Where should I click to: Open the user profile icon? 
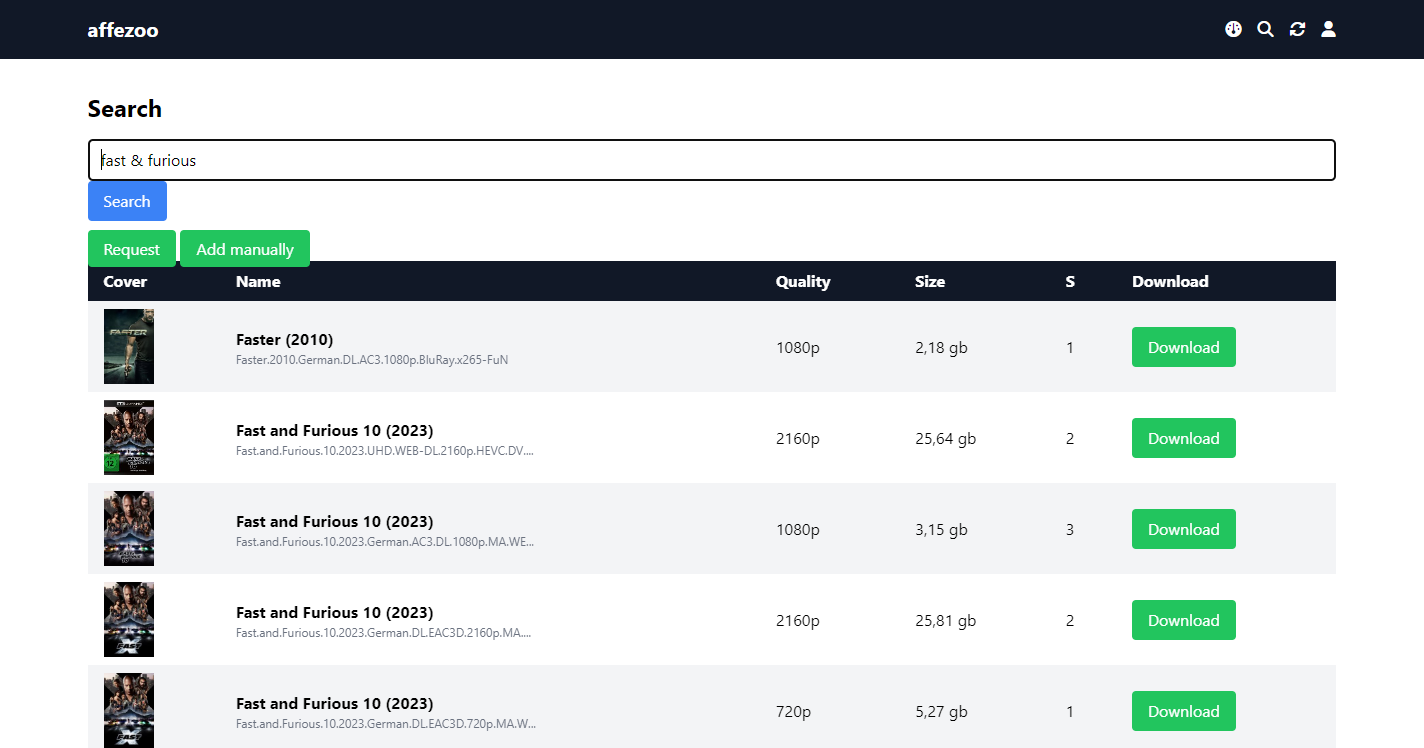(x=1328, y=30)
